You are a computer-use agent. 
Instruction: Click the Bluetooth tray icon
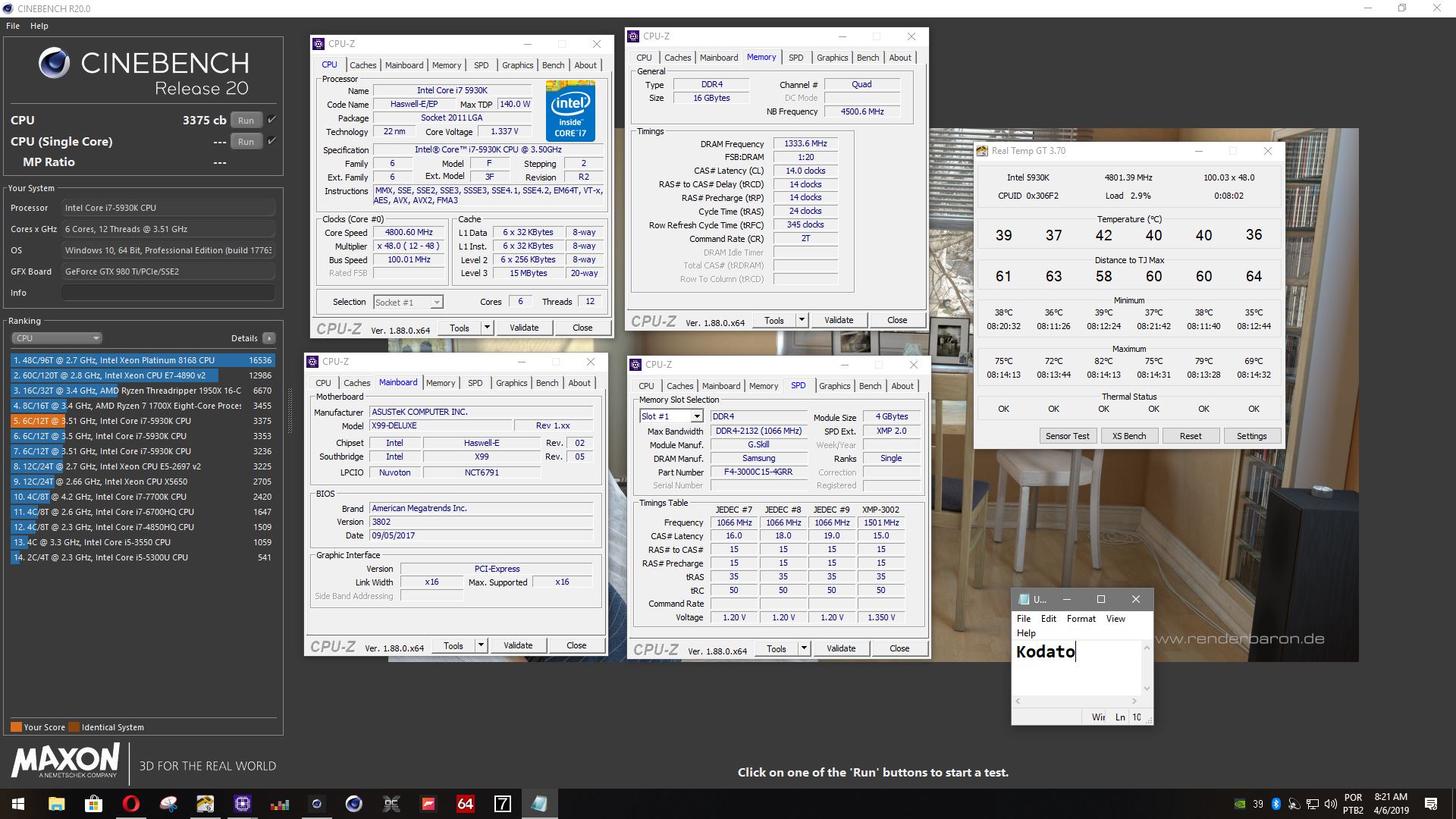click(x=1276, y=804)
